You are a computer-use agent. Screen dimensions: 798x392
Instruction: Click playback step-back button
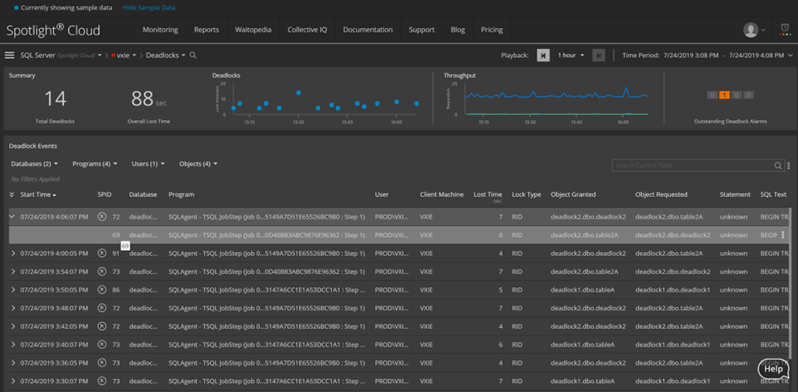point(543,55)
